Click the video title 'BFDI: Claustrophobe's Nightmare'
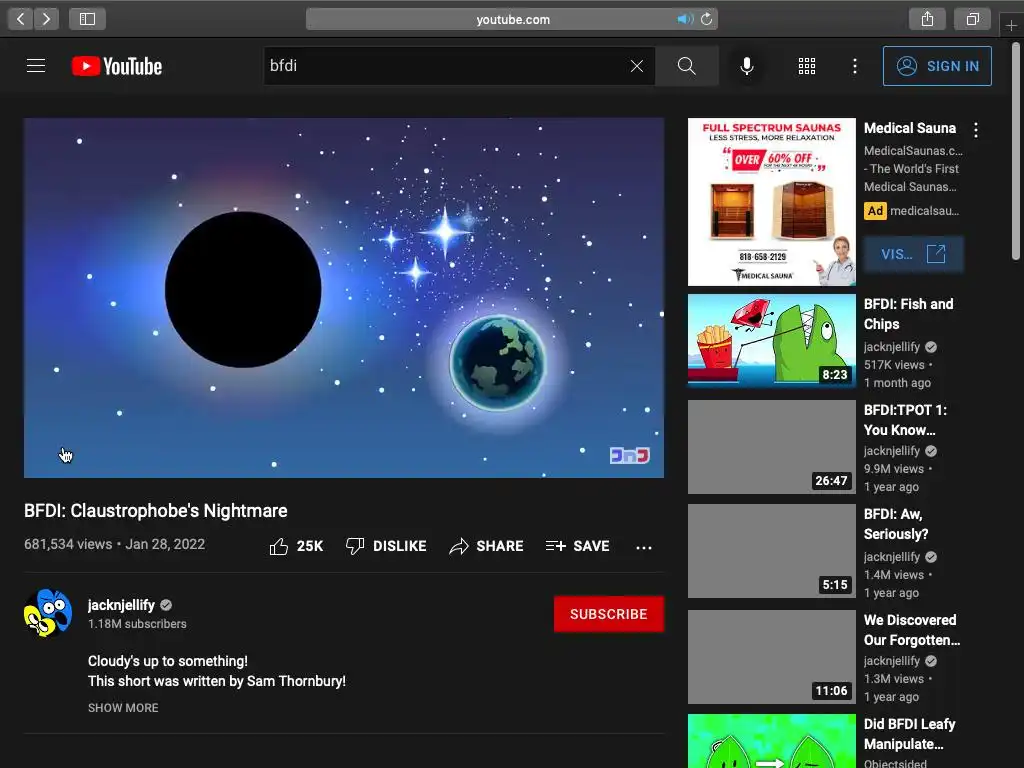Viewport: 1024px width, 768px height. 155,511
